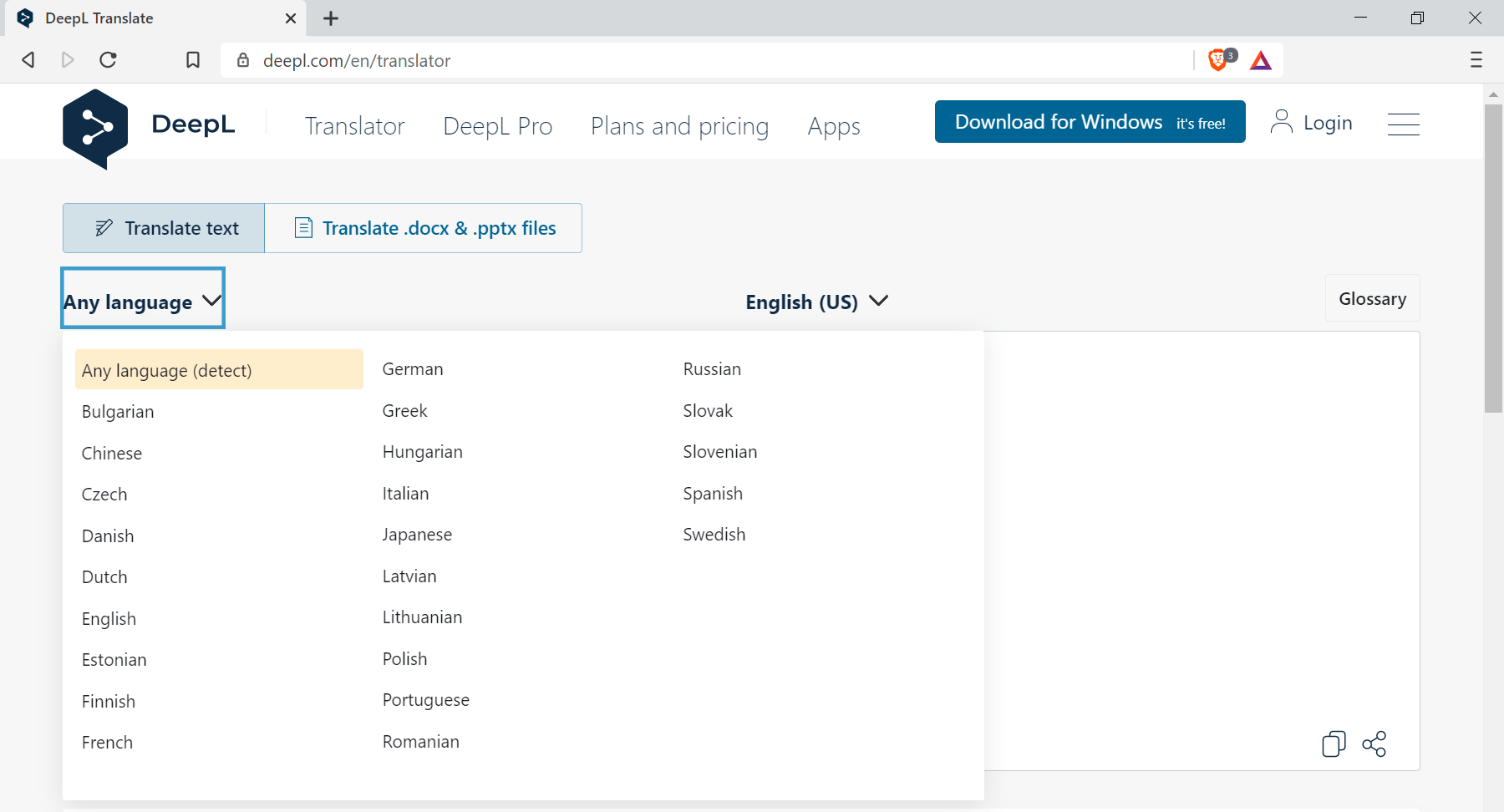Choose French as source language
Viewport: 1504px width, 812px height.
coord(107,743)
